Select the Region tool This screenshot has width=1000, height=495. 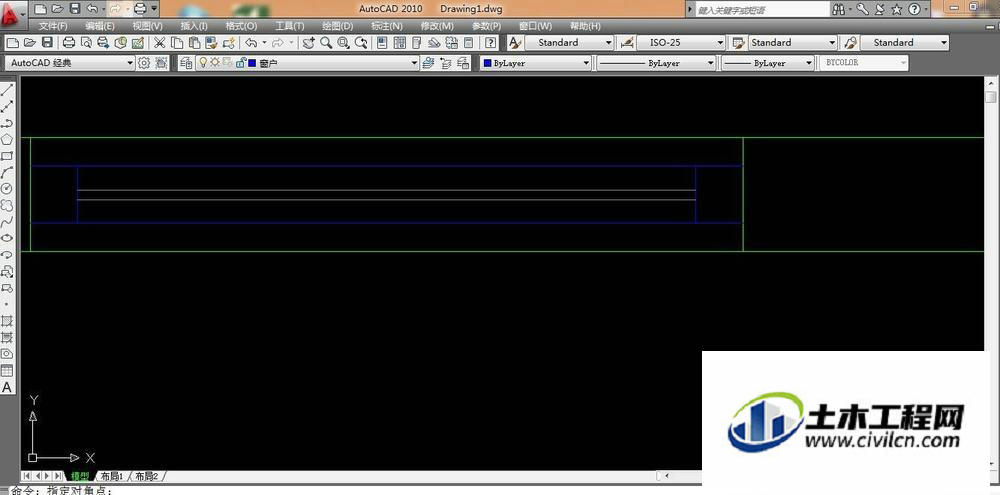click(7, 354)
